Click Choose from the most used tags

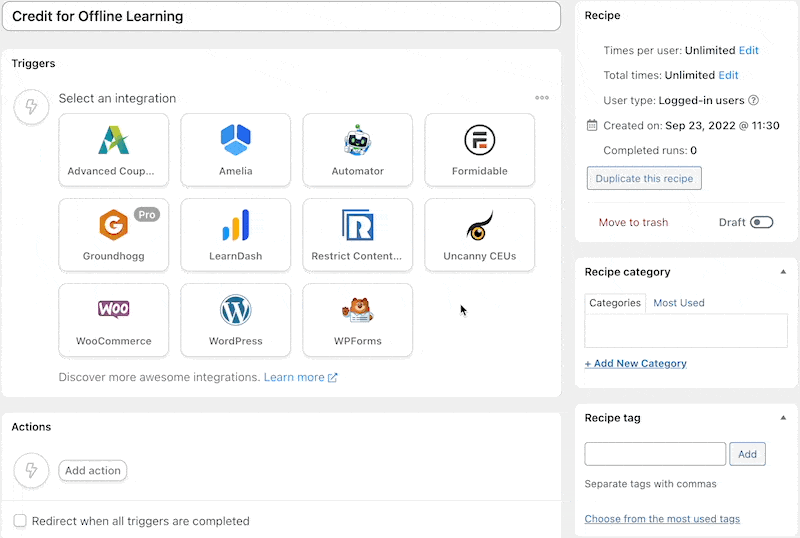[662, 519]
